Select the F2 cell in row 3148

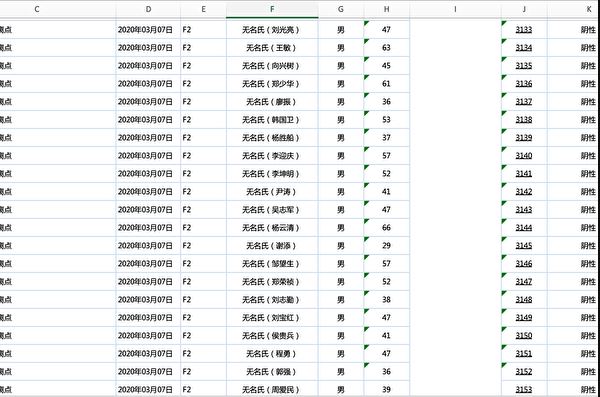(x=203, y=300)
